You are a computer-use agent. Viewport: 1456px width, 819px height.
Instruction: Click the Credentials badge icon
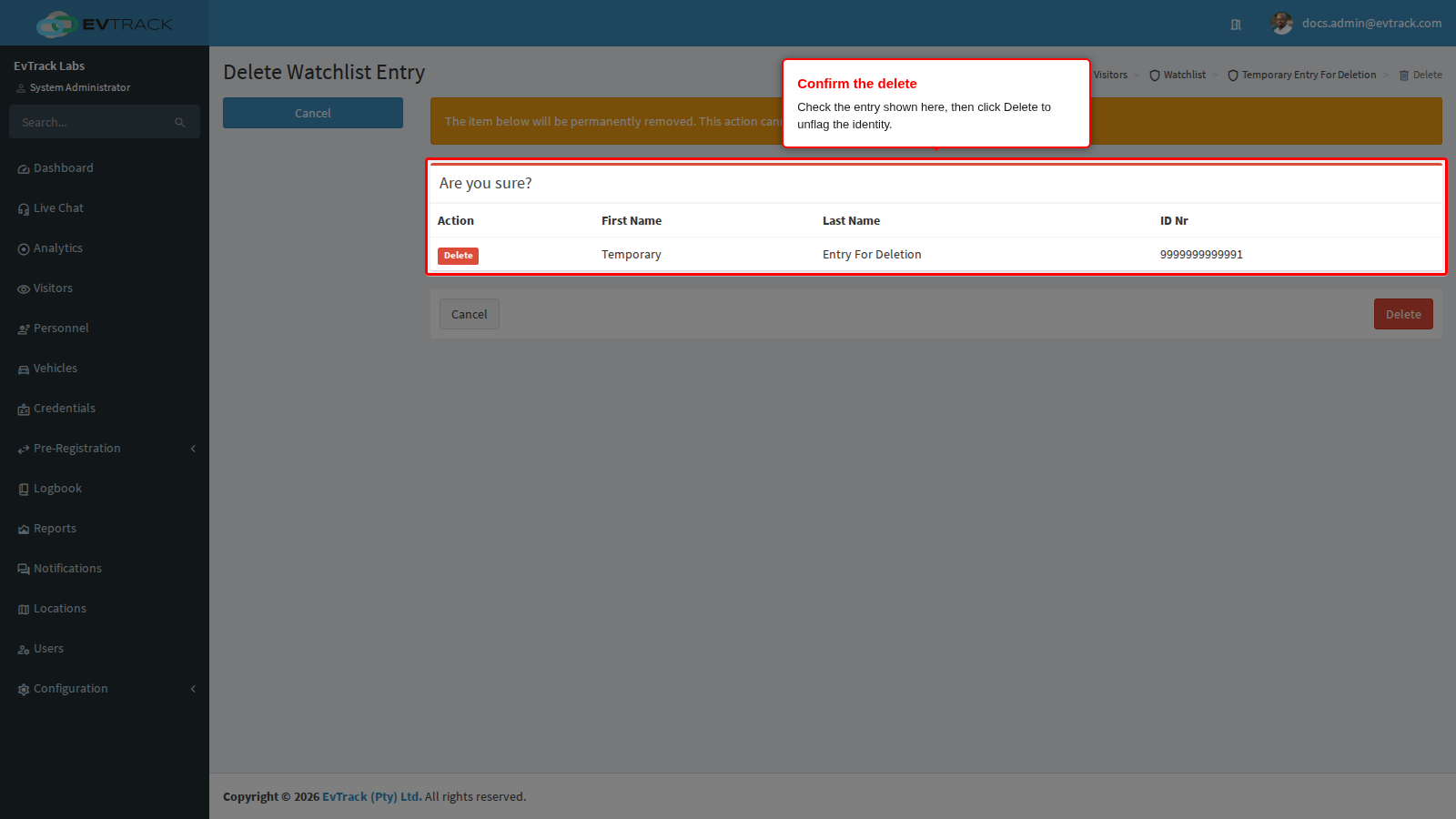click(x=24, y=409)
